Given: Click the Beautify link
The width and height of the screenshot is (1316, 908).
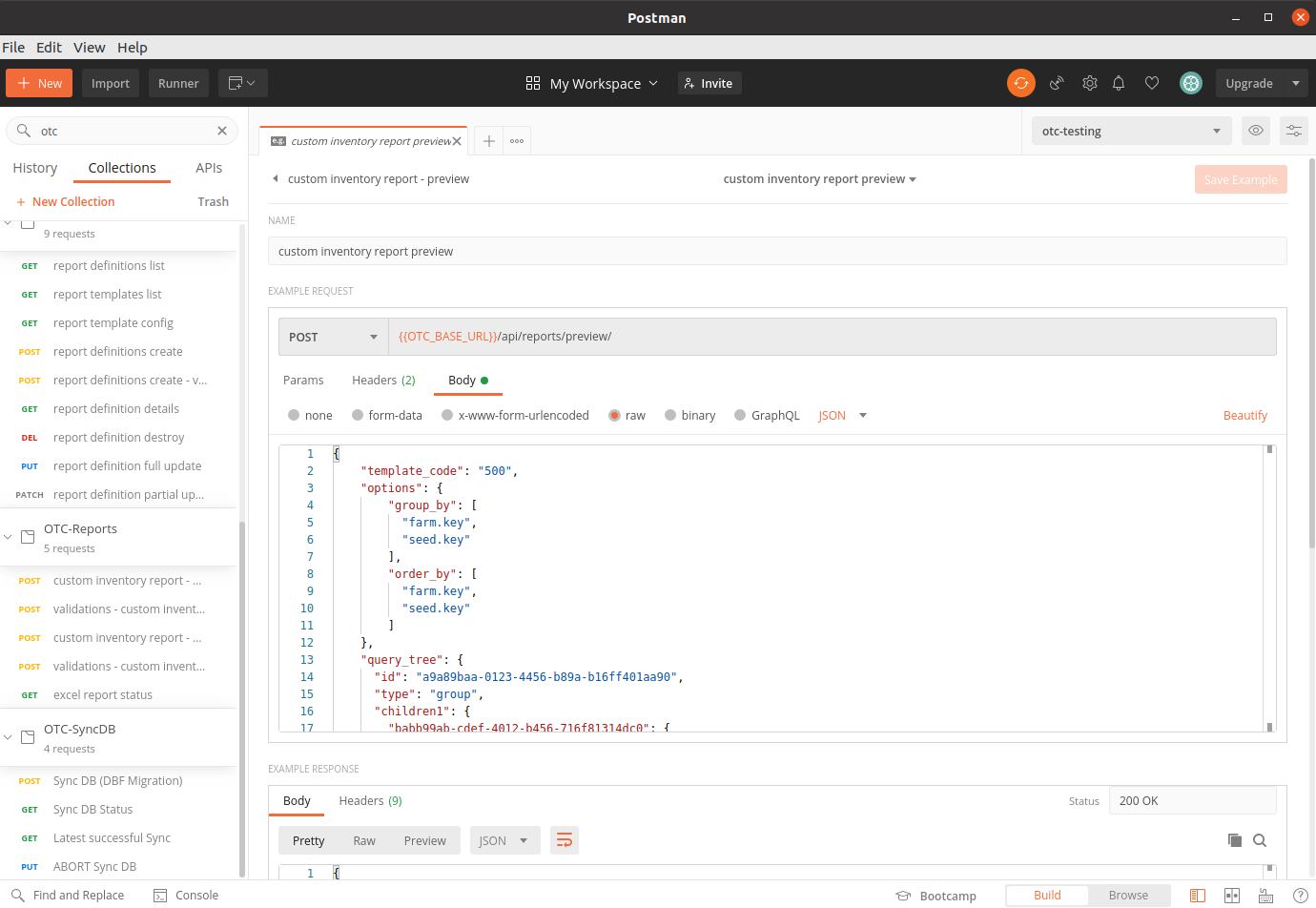Looking at the screenshot, I should tap(1244, 415).
